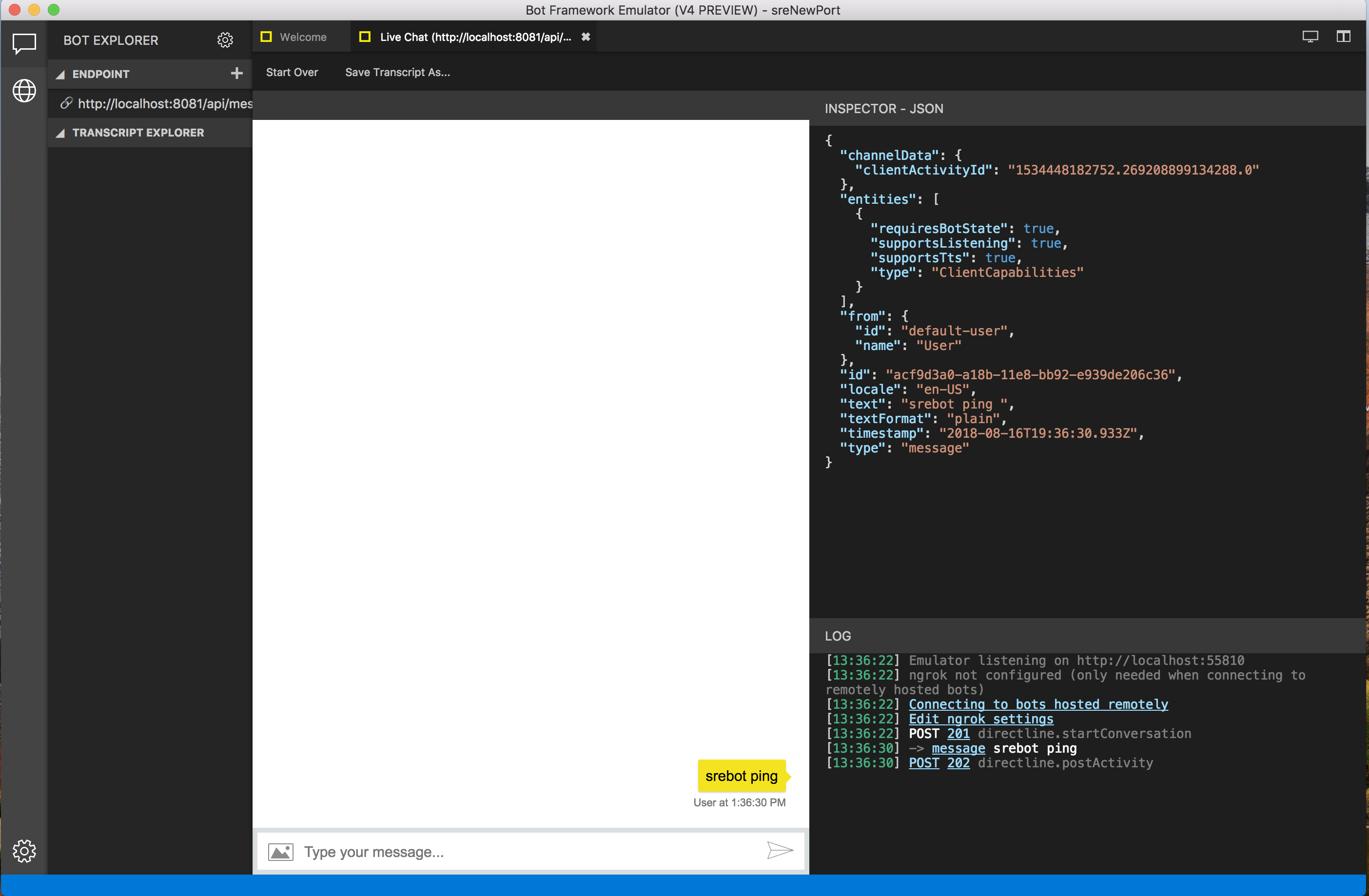
Task: Click the "en-US" locale value
Action: tap(943, 390)
